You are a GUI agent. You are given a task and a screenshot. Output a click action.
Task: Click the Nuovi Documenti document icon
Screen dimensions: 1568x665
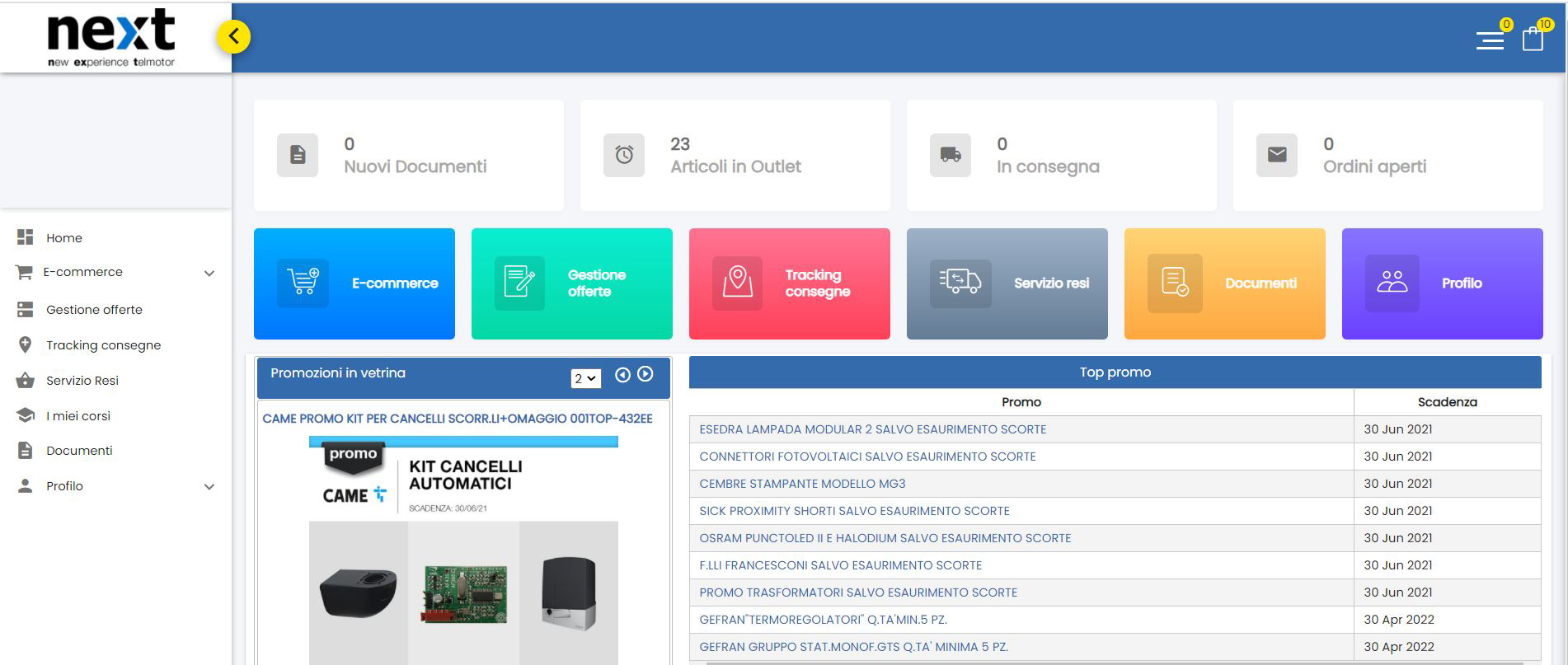click(x=298, y=155)
